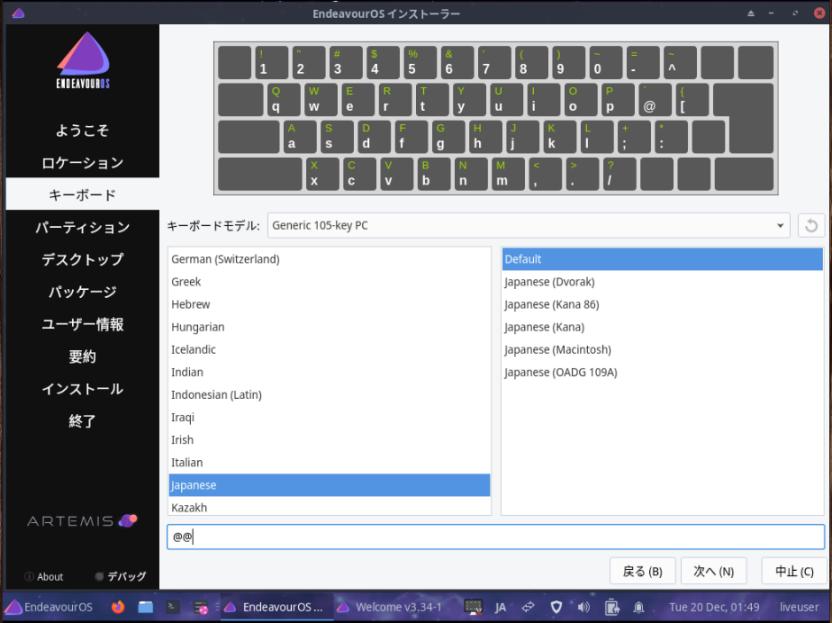Go to the ユーザー情報 step
The image size is (832, 623).
[82, 324]
